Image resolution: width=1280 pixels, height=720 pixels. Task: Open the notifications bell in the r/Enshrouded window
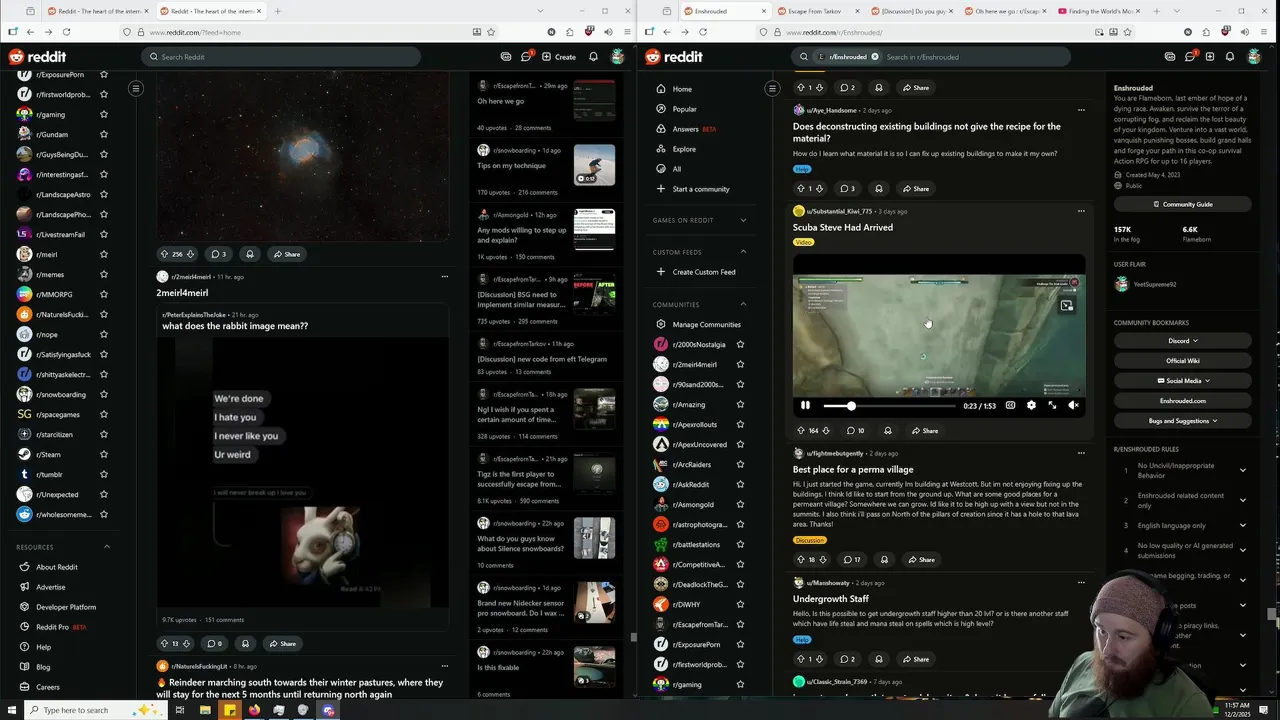pos(1230,57)
